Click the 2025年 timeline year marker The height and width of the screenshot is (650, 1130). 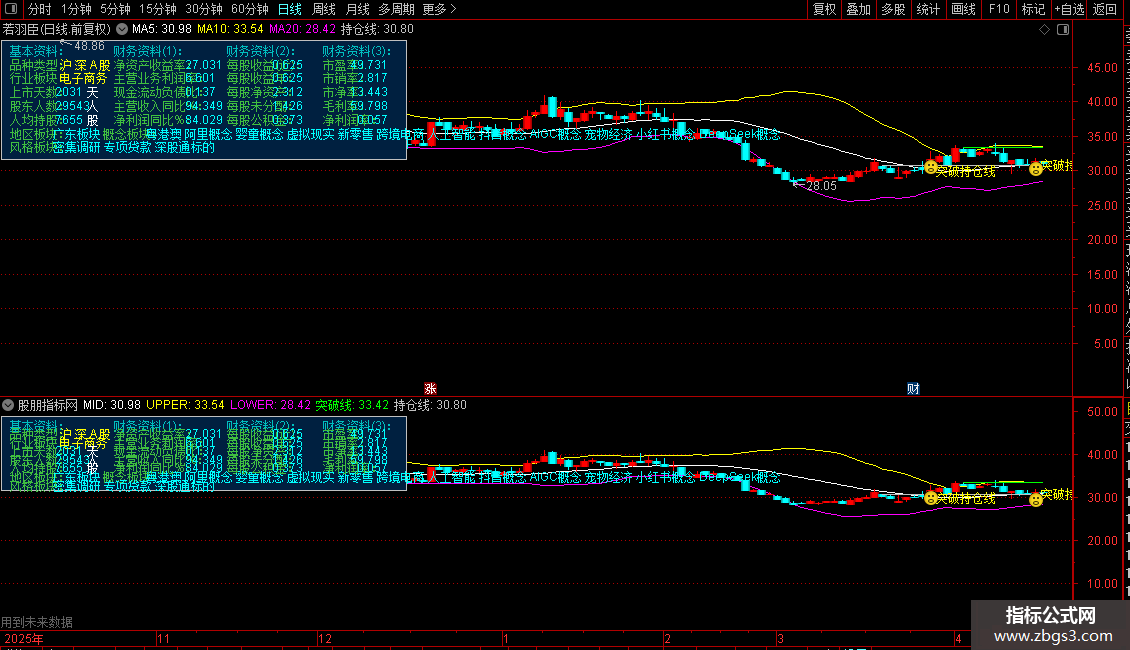(24, 637)
